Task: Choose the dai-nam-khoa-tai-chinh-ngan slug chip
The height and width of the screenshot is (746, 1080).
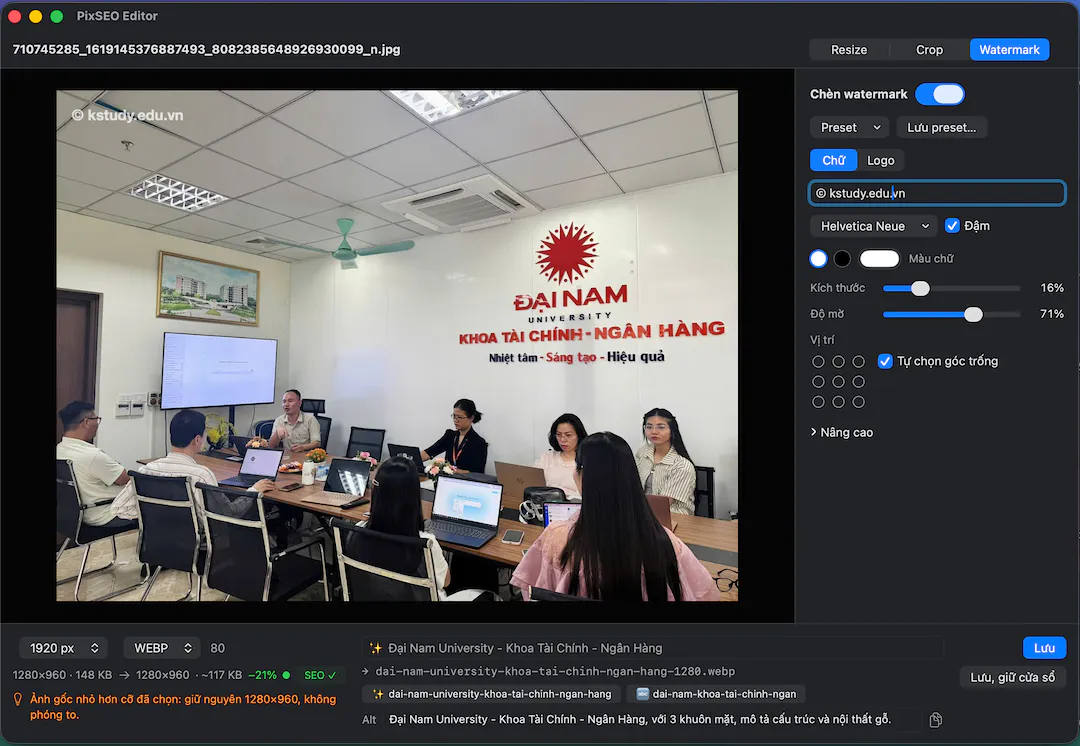Action: coord(716,694)
